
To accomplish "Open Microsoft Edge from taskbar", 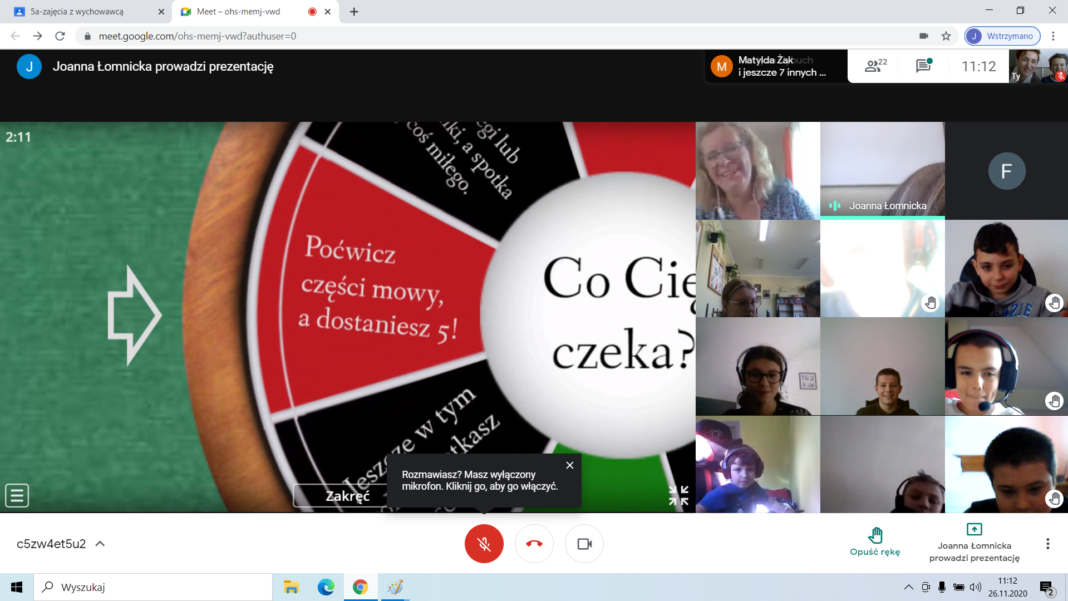I will (x=326, y=587).
